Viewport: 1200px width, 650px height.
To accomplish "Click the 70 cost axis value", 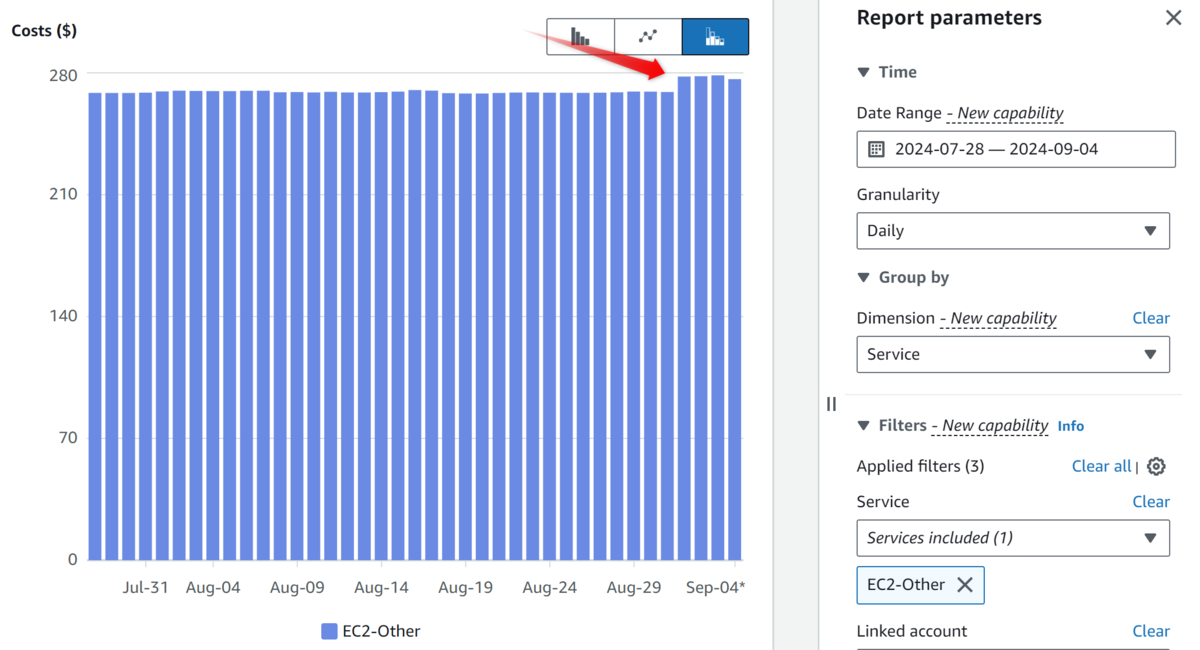I will [68, 437].
